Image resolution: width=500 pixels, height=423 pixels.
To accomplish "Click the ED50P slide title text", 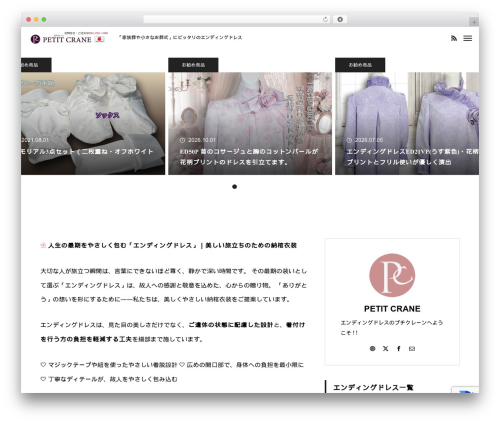I will coord(249,157).
